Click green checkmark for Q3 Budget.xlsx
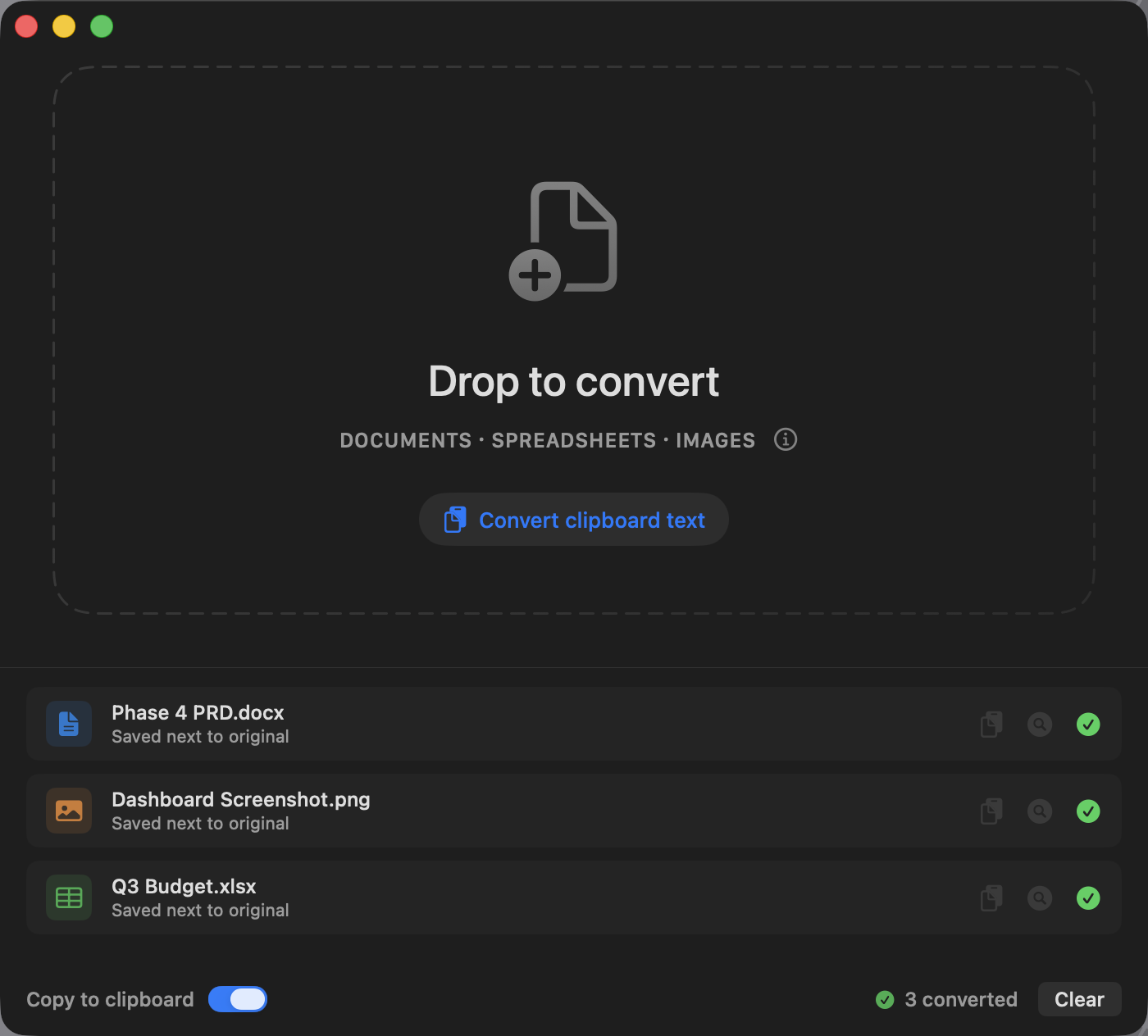 click(x=1088, y=898)
